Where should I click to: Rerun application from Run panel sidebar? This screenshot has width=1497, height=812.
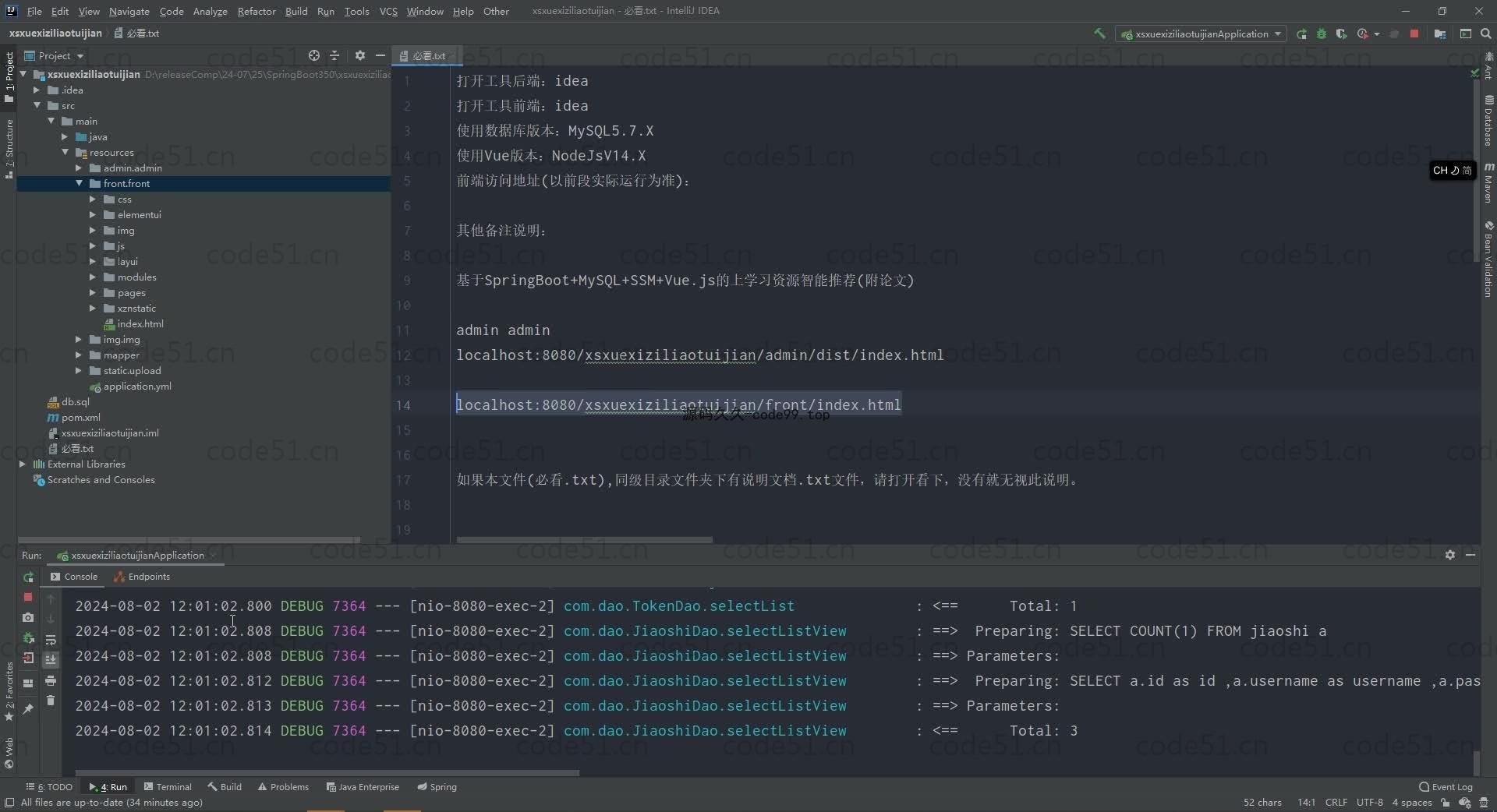pyautogui.click(x=28, y=577)
